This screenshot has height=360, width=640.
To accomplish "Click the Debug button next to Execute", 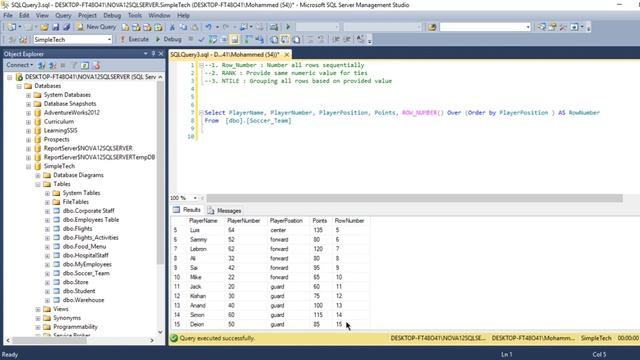I will point(169,40).
